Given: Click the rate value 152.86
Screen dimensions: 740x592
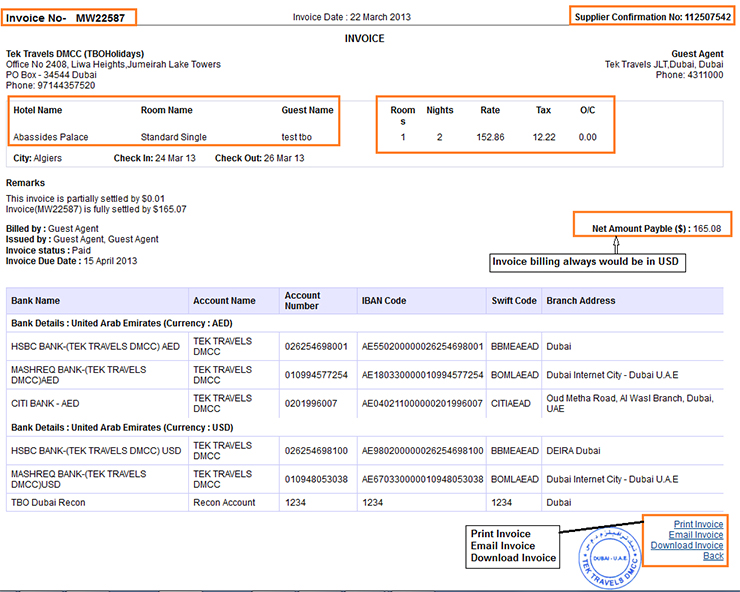Looking at the screenshot, I should point(490,137).
